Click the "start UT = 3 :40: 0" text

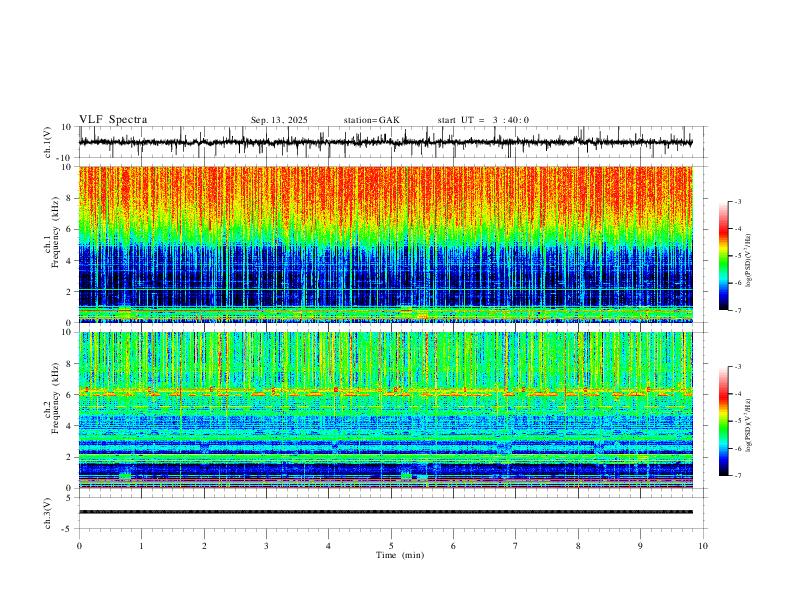pyautogui.click(x=483, y=120)
